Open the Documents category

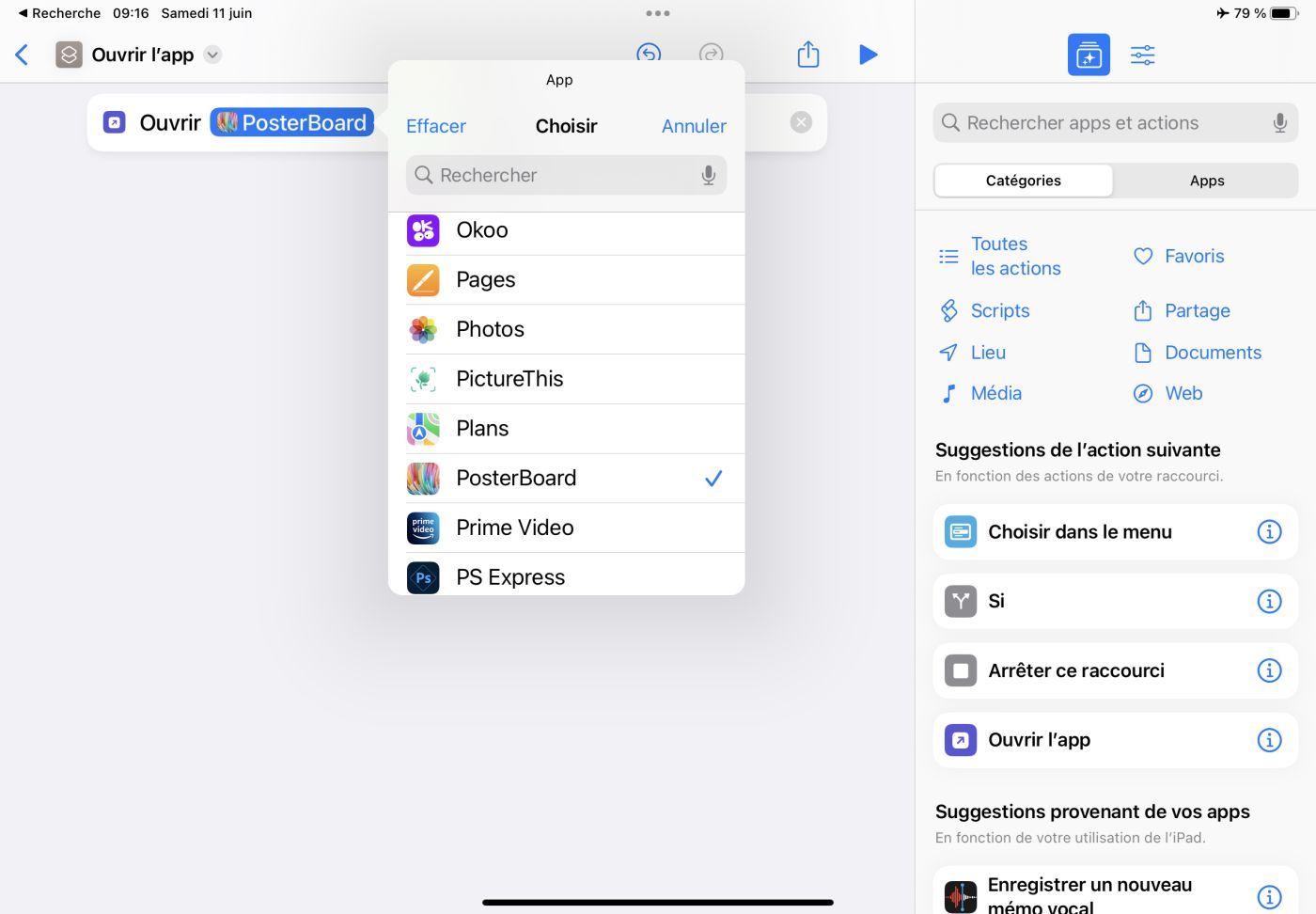click(1198, 353)
